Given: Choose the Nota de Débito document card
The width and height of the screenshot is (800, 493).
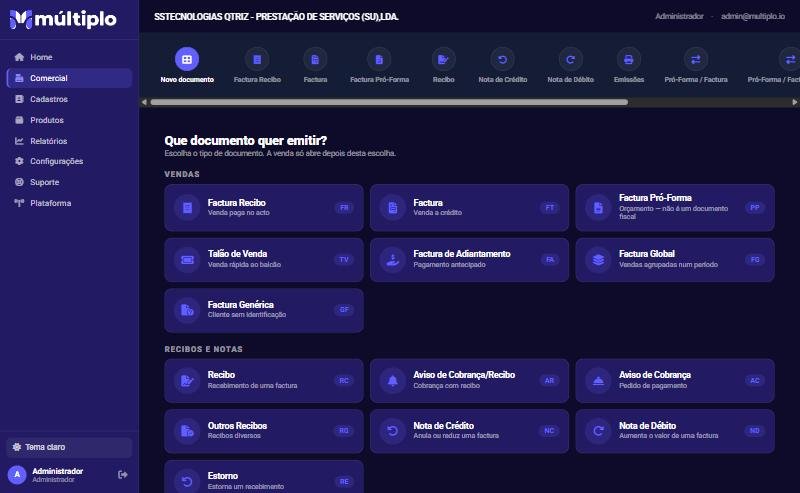Looking at the screenshot, I should (675, 431).
